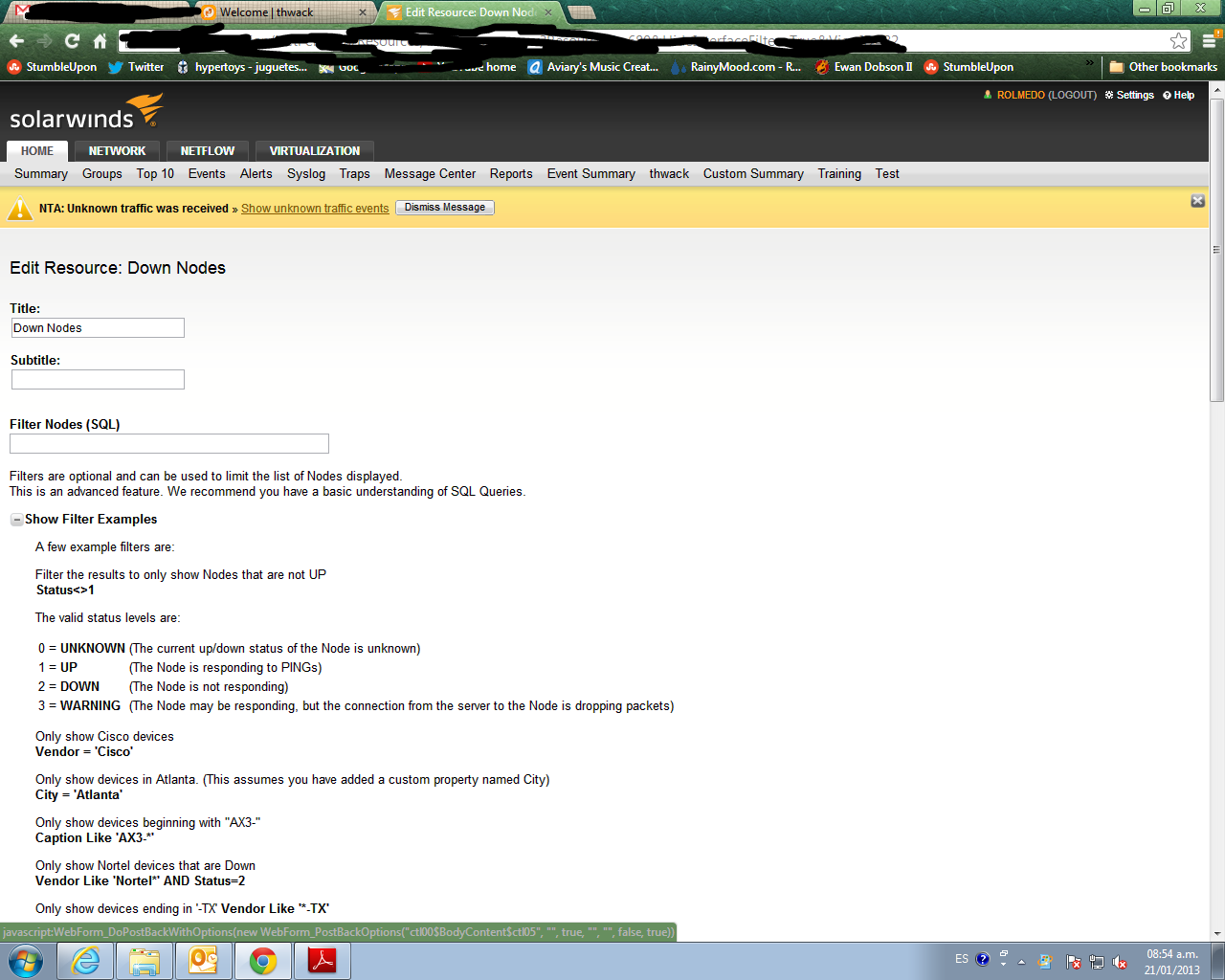Open Settings in the top right
This screenshot has height=980, width=1225.
click(1129, 96)
